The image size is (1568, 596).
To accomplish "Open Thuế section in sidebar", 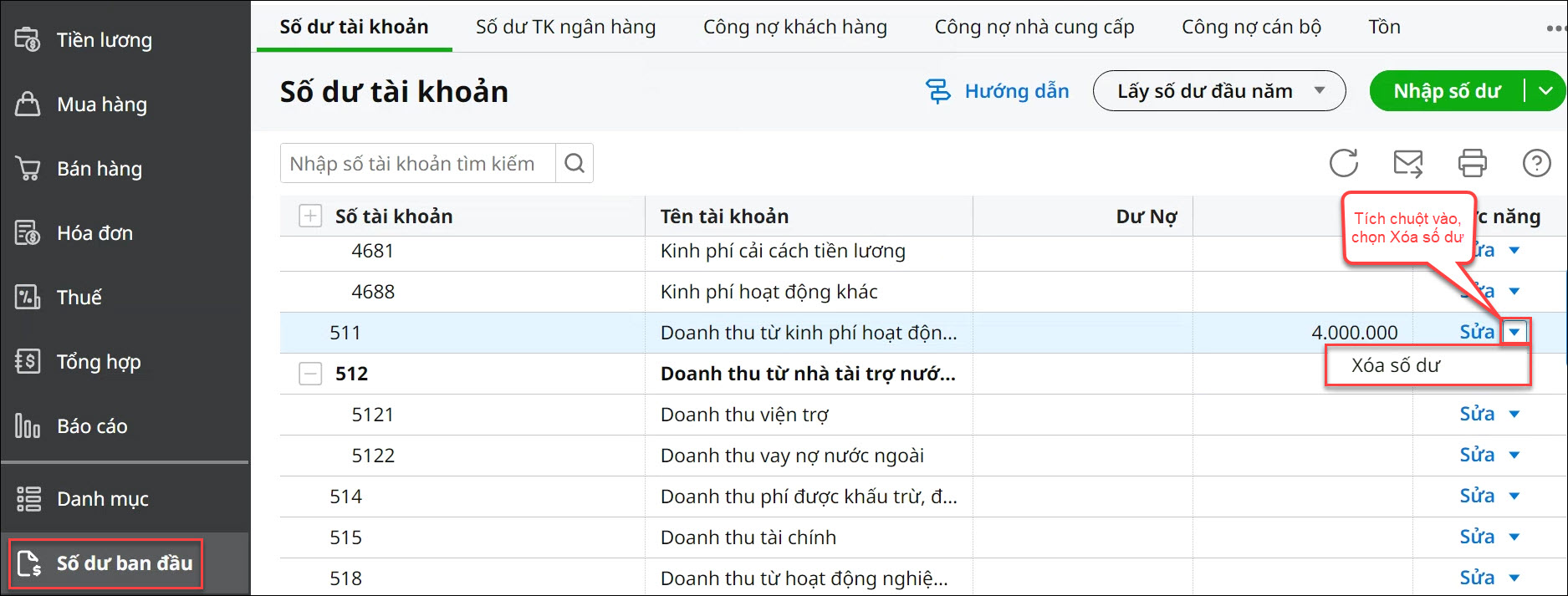I will click(x=79, y=298).
